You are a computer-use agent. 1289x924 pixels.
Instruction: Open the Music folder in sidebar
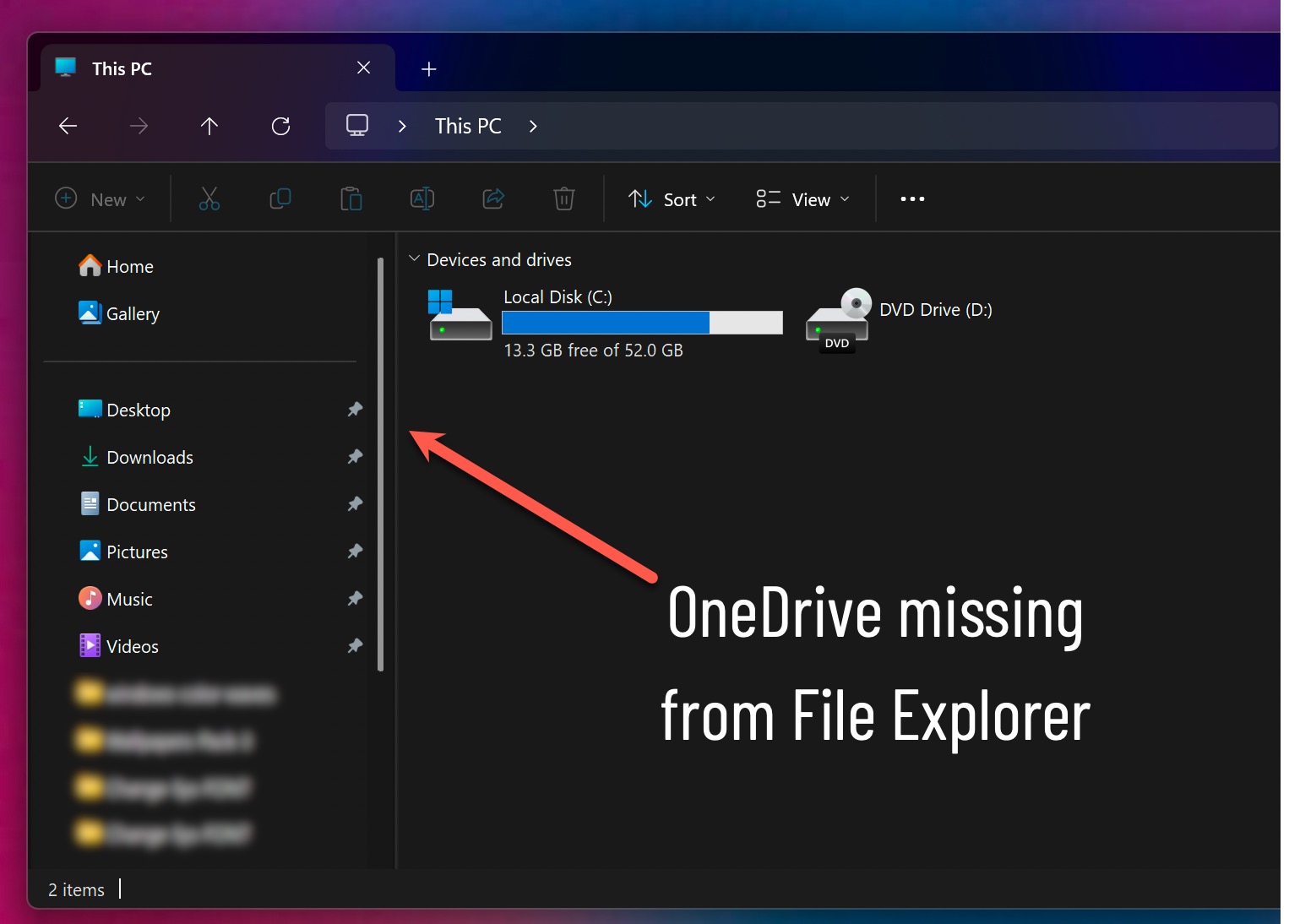click(116, 600)
